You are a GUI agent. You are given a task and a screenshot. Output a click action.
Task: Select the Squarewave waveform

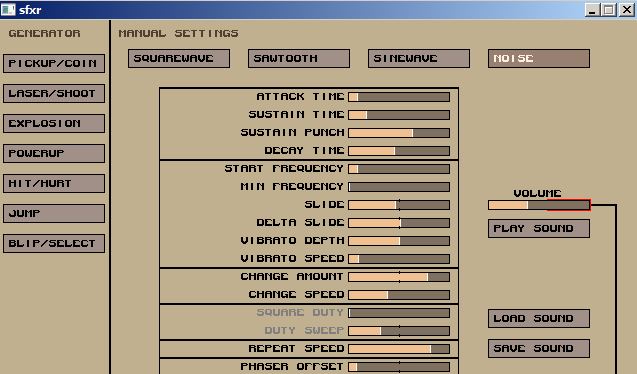179,58
